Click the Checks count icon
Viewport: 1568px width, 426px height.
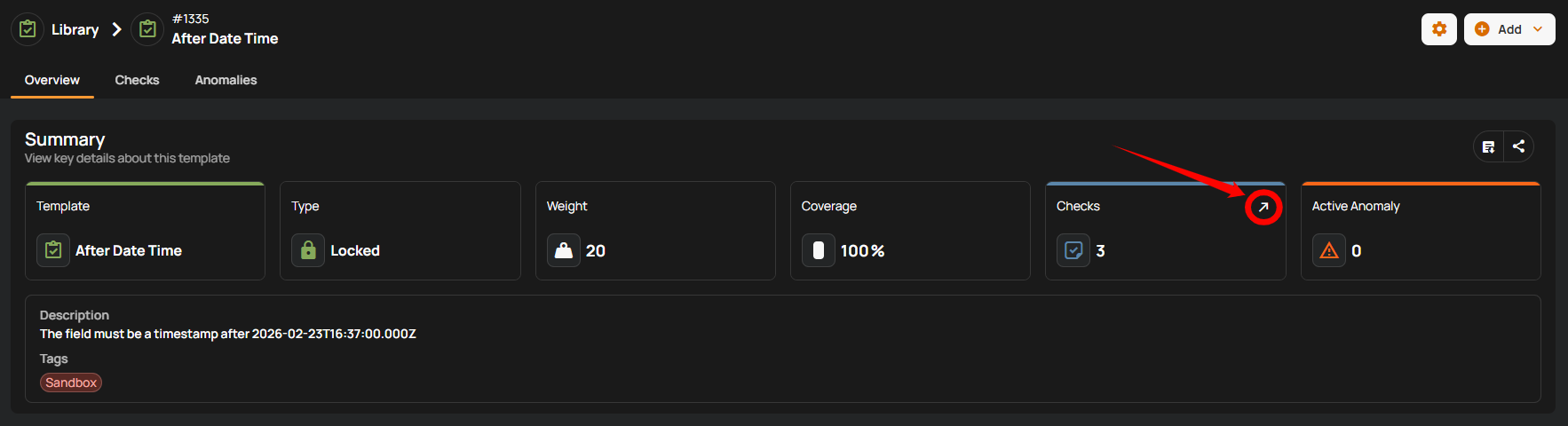tap(1073, 250)
